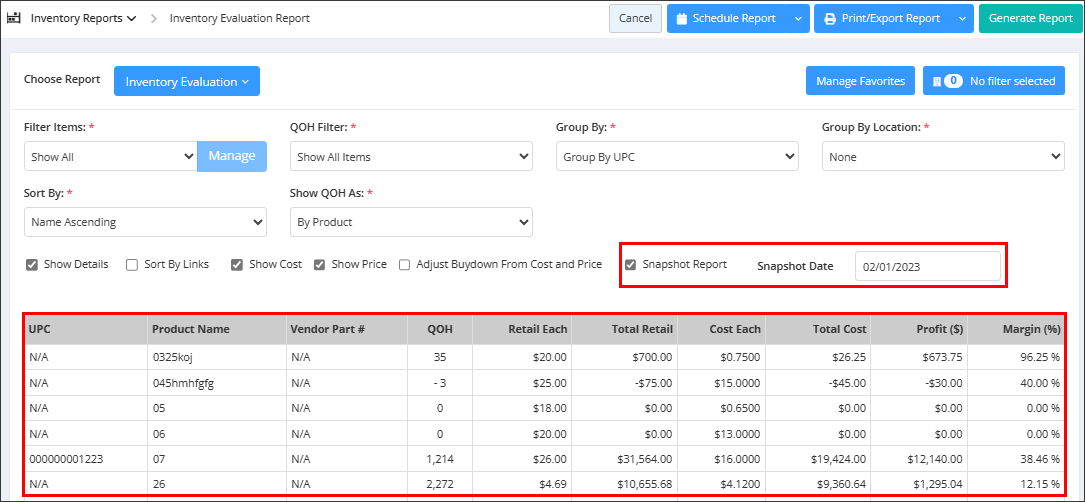The width and height of the screenshot is (1085, 502).
Task: Expand the Schedule Report dropdown arrow
Action: pyautogui.click(x=798, y=19)
